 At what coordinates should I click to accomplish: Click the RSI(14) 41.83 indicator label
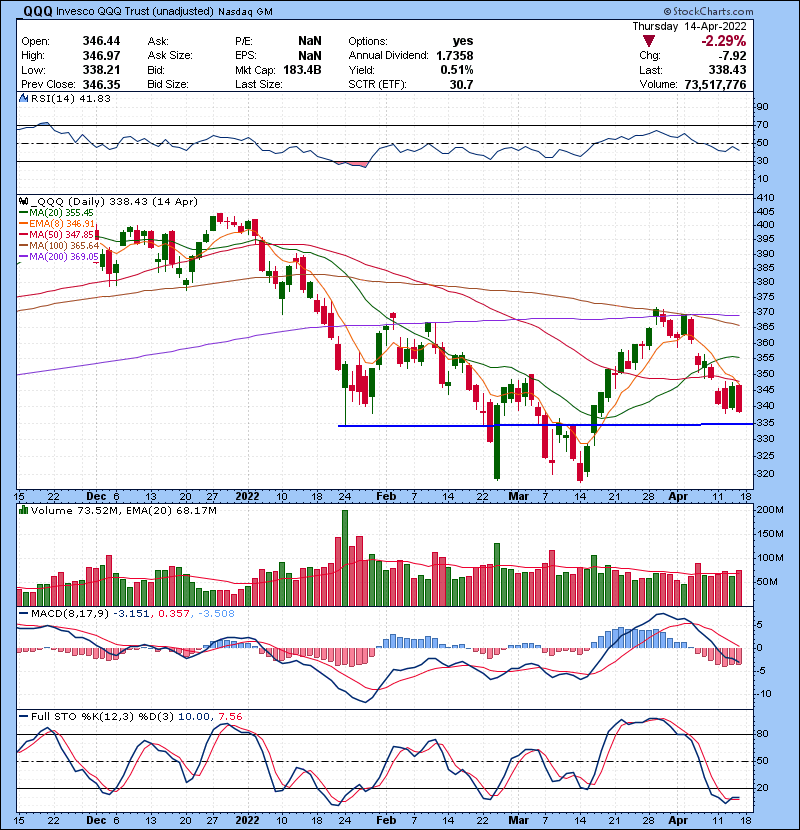[70, 98]
